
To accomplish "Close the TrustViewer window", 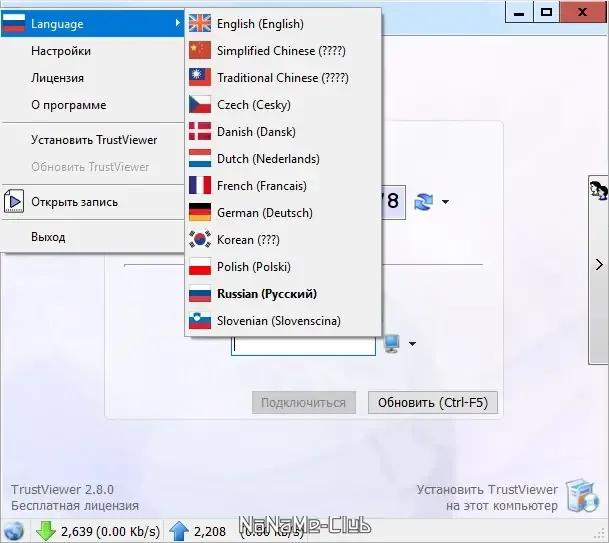I will click(x=582, y=12).
